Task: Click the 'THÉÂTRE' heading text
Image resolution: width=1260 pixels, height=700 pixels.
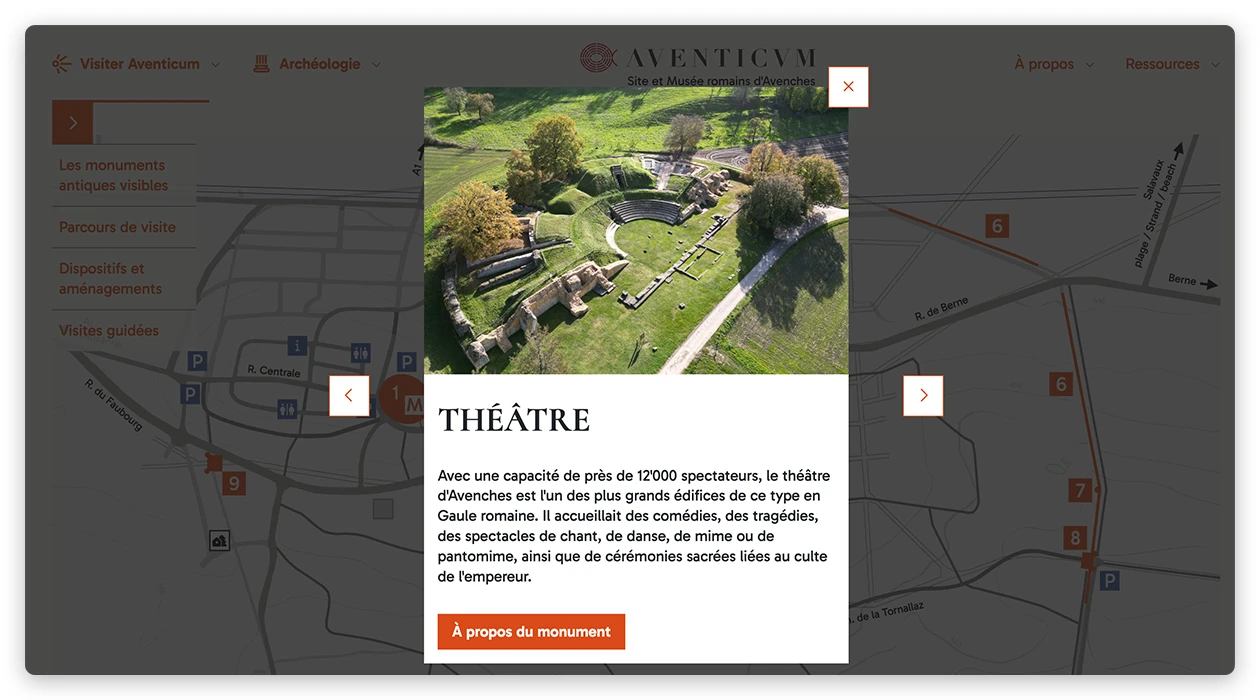Action: pos(514,420)
